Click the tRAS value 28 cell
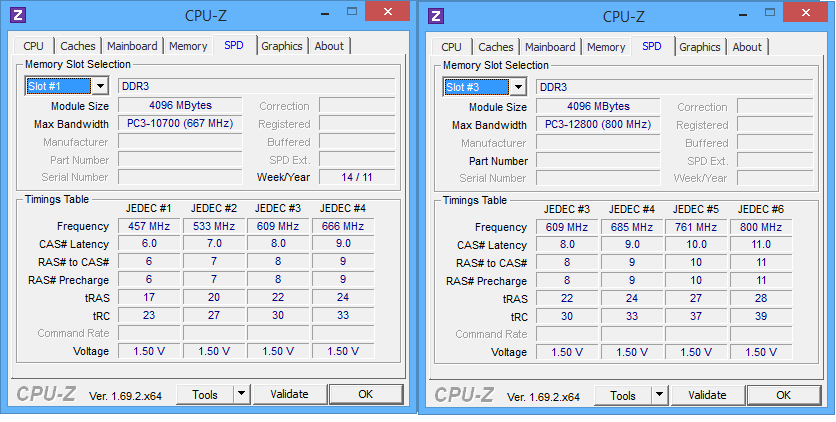The image size is (836, 422). (x=761, y=298)
